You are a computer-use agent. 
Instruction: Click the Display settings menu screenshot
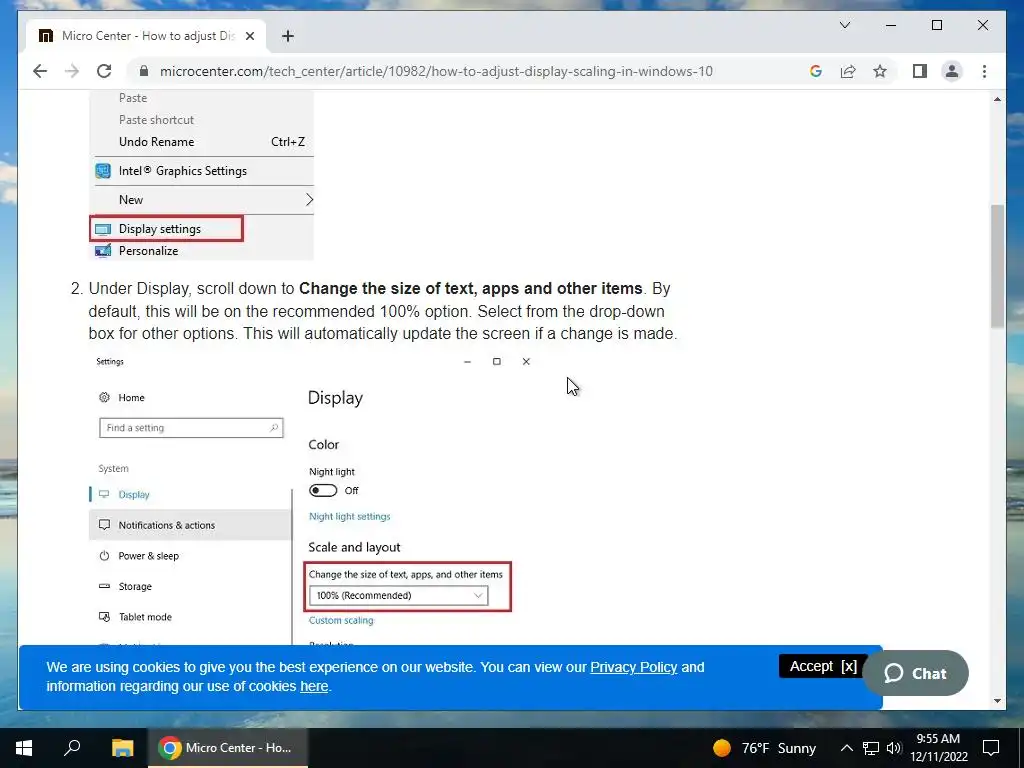click(x=201, y=175)
